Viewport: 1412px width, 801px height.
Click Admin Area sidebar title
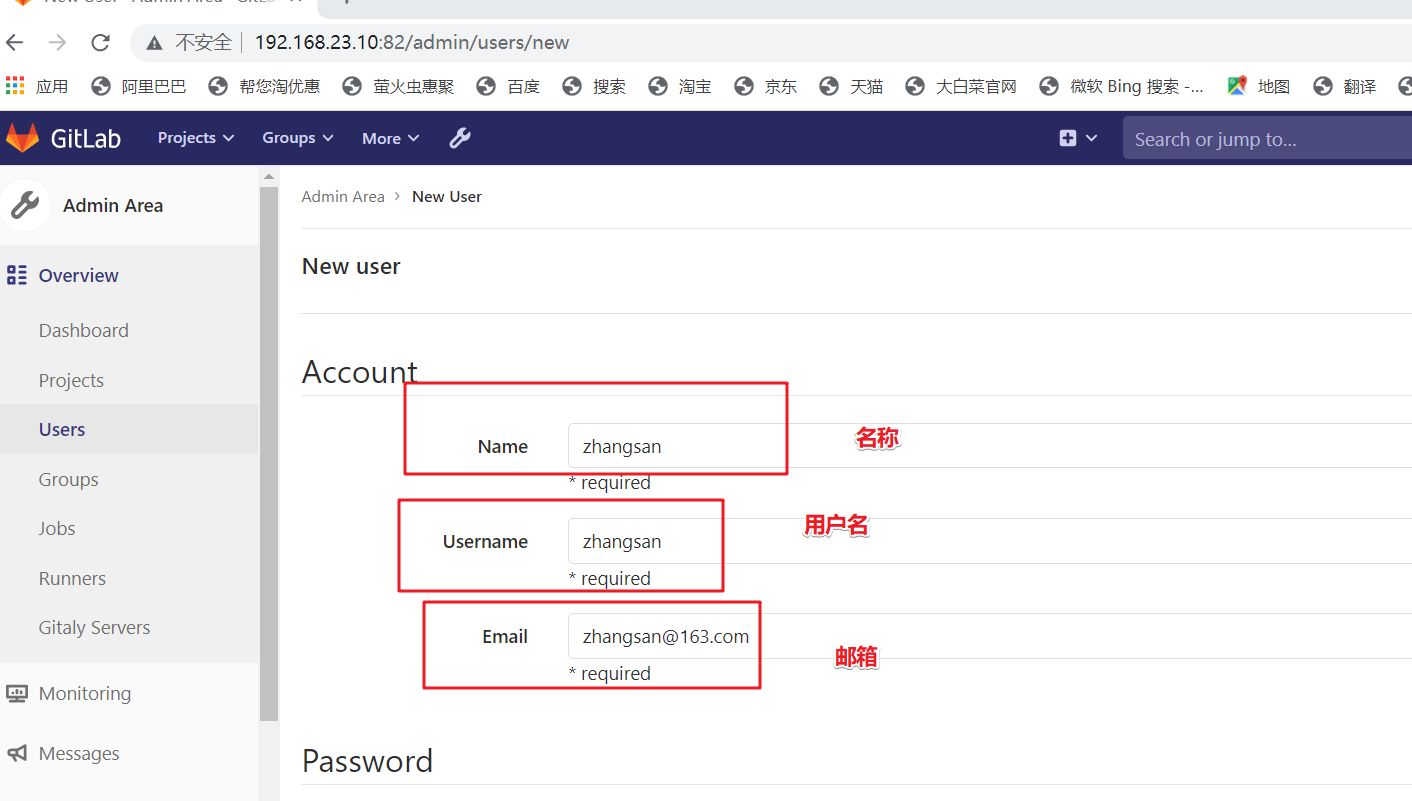point(113,205)
